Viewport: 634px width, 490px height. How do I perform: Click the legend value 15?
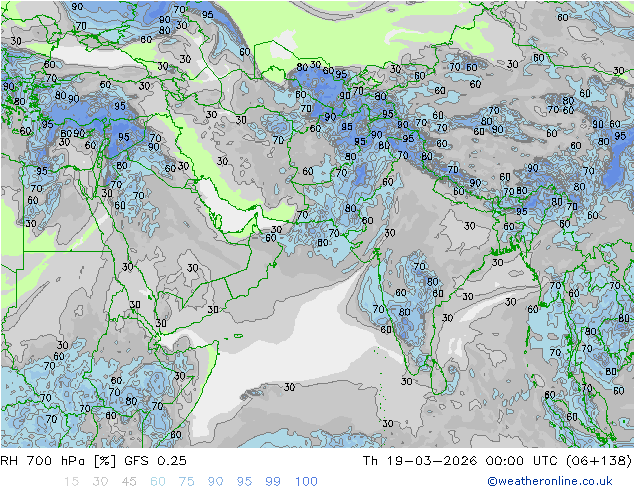point(71,481)
